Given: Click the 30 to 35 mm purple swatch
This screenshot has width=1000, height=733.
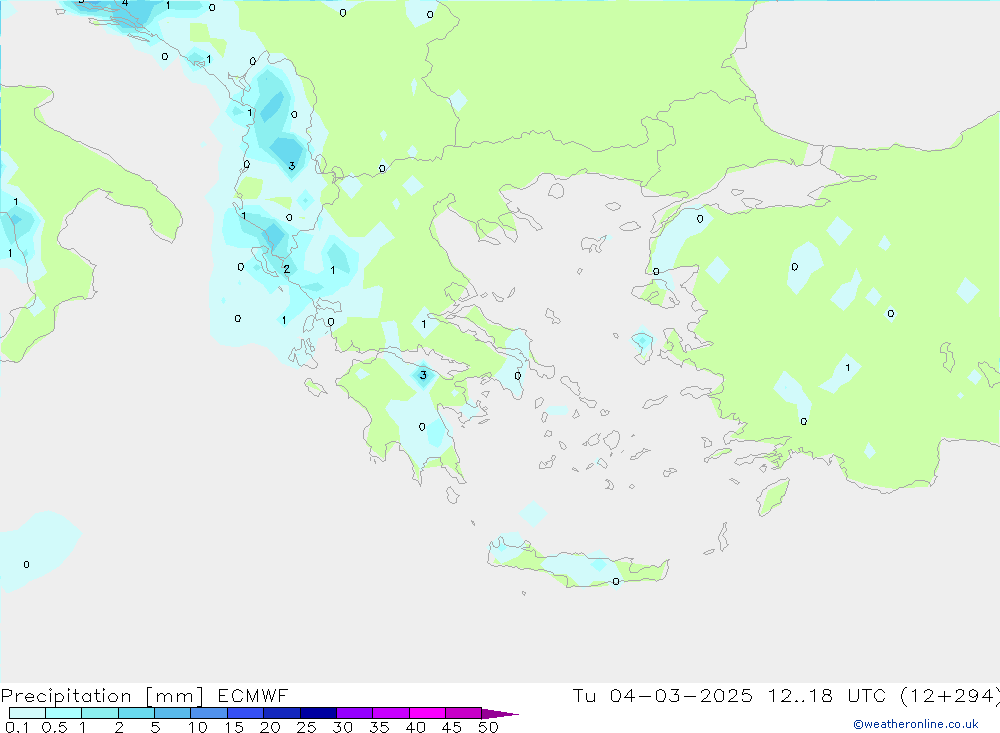Looking at the screenshot, I should pyautogui.click(x=354, y=713).
